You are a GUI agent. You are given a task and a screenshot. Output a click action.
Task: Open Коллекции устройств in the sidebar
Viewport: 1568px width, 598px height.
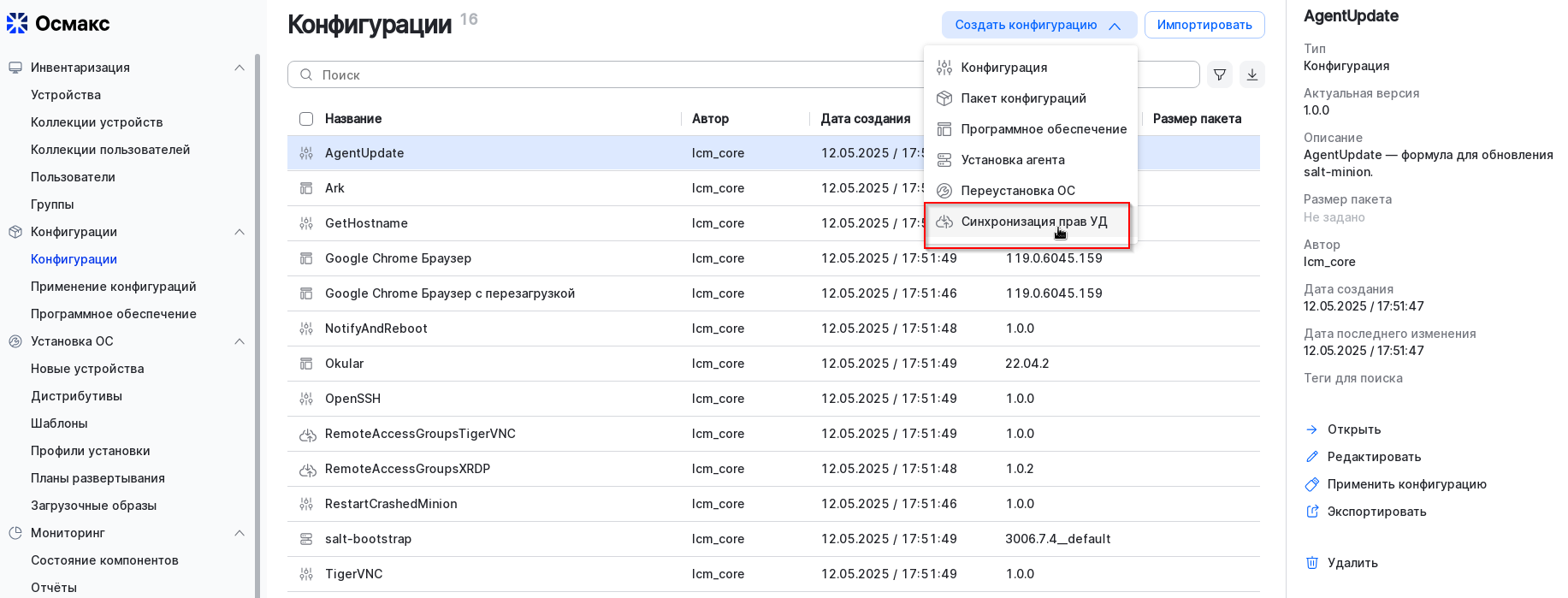click(x=97, y=122)
